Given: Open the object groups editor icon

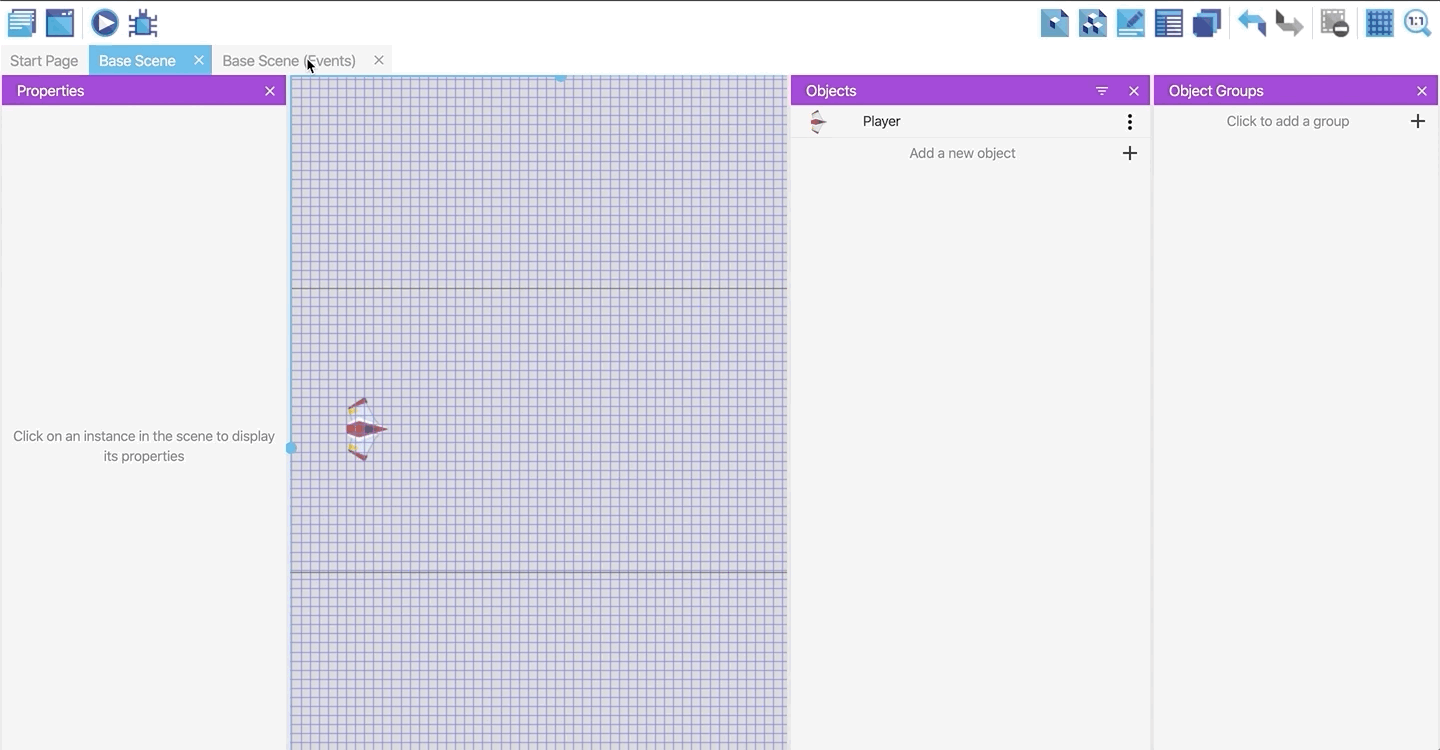Looking at the screenshot, I should (x=1092, y=22).
